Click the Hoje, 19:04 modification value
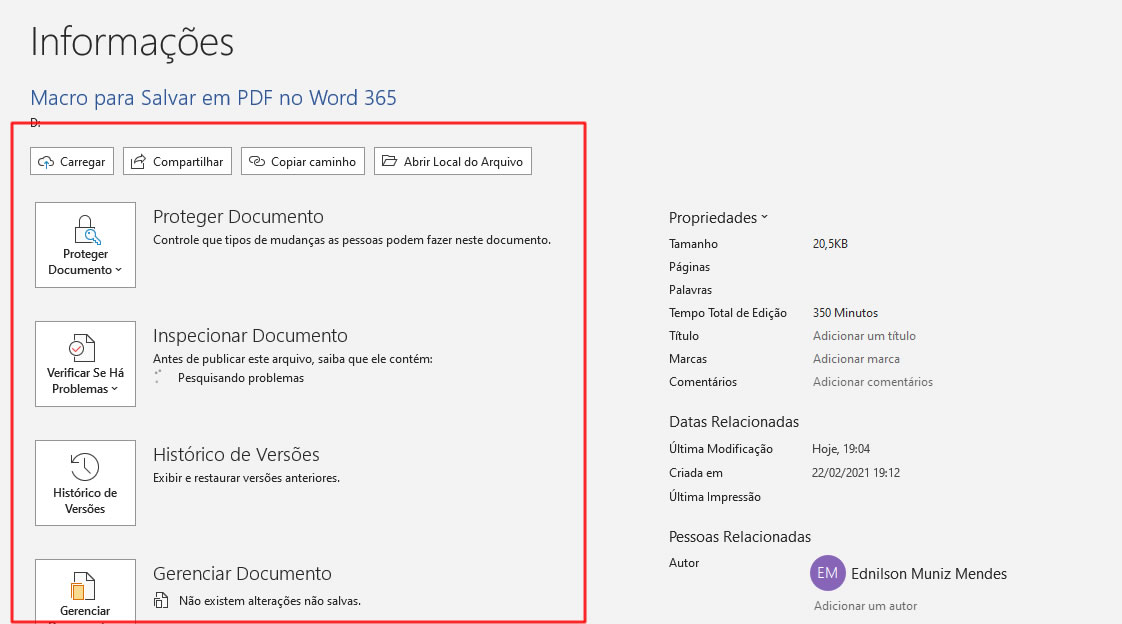 [x=841, y=449]
